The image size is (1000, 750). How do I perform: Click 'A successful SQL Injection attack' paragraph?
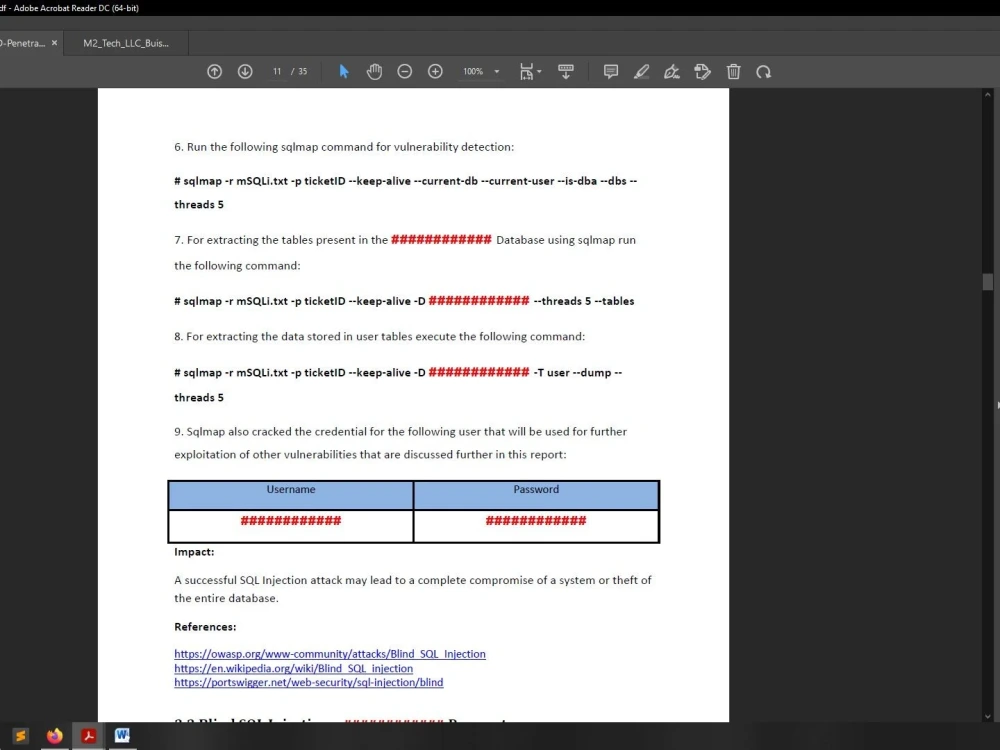413,589
